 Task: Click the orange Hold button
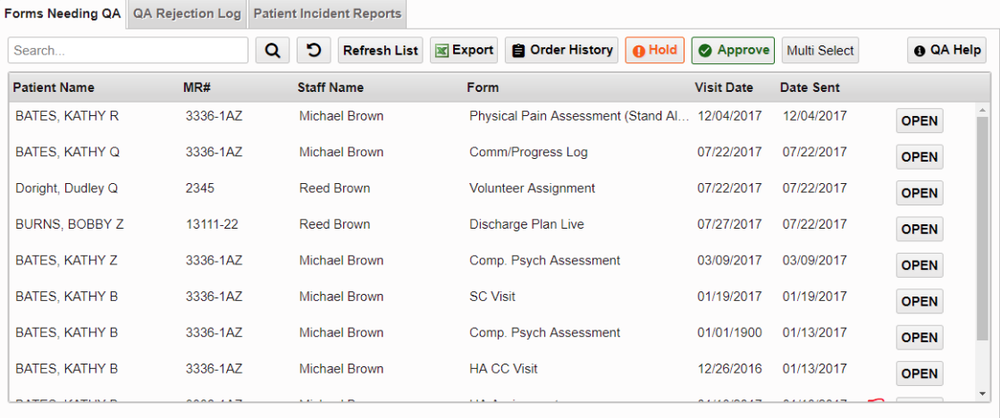(655, 50)
